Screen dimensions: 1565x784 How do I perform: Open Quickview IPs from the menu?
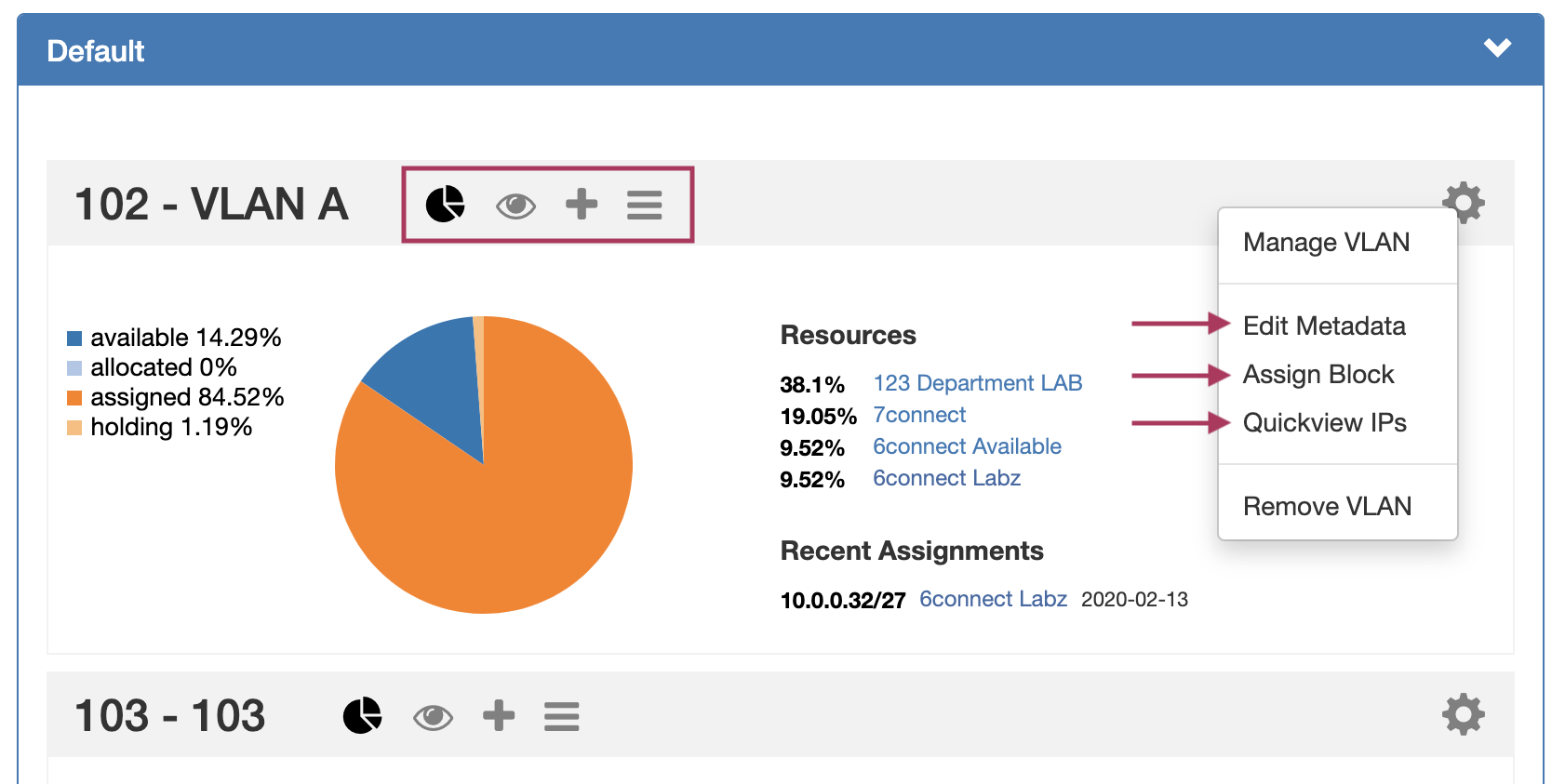(1324, 423)
